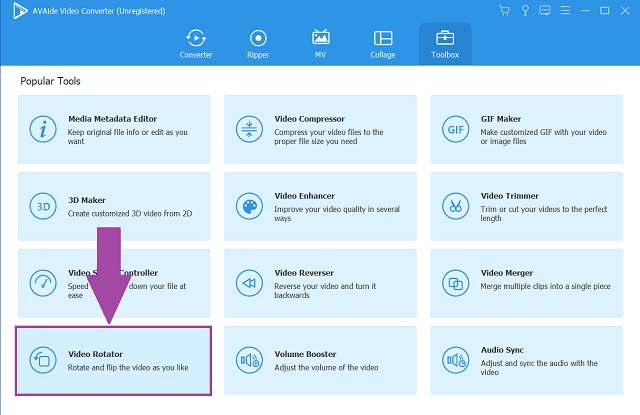640x415 pixels.
Task: Open Video Compressor title text
Action: (309, 119)
